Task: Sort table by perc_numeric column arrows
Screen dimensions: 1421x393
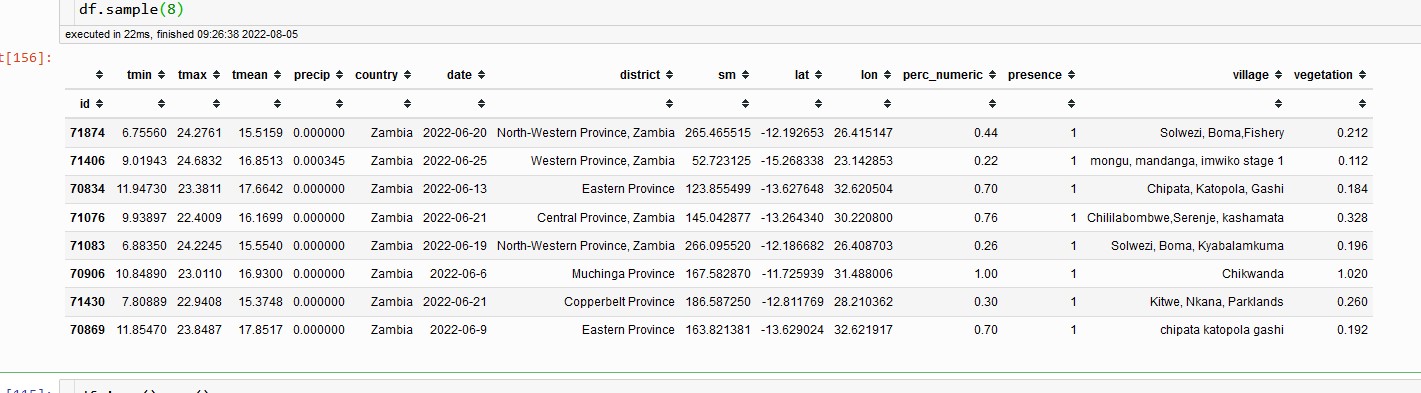Action: click(991, 75)
